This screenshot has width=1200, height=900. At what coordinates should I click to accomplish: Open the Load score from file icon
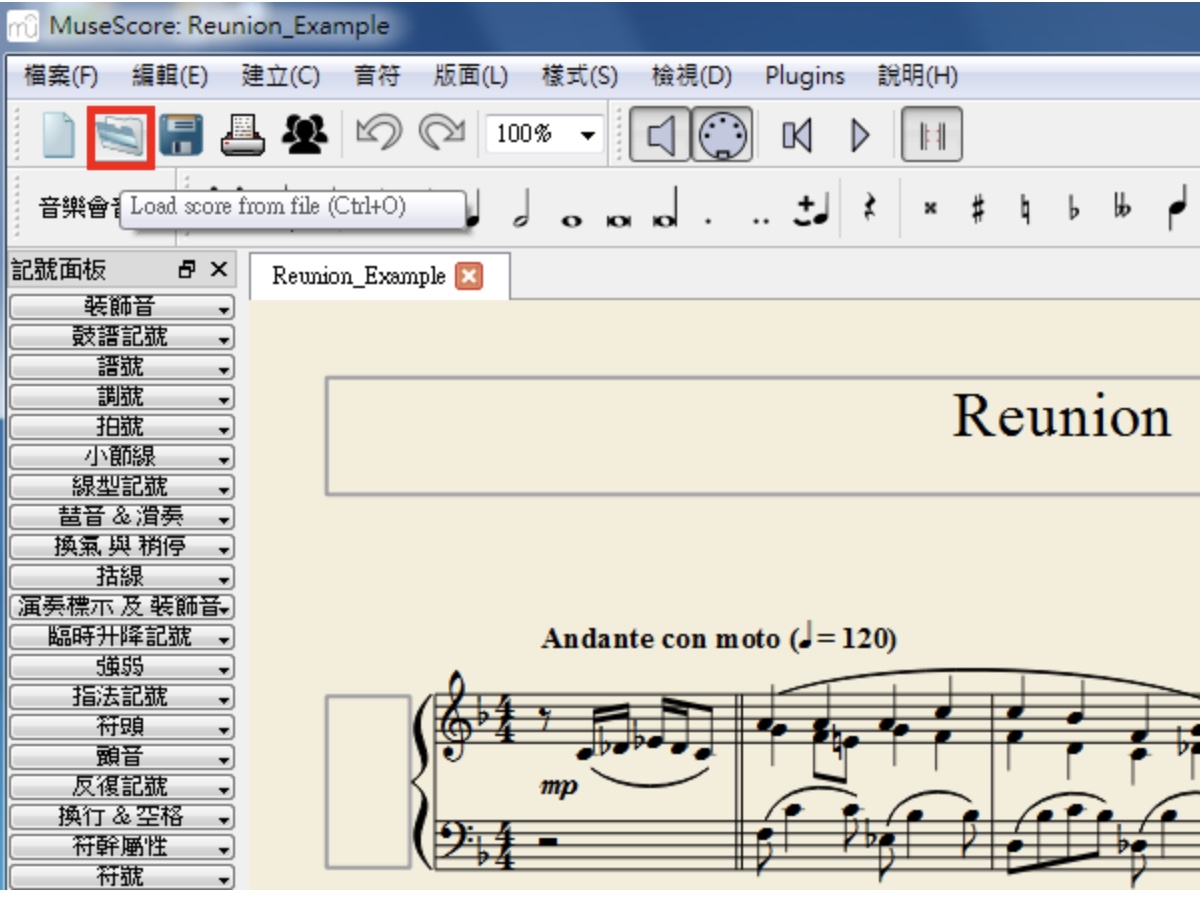(120, 136)
